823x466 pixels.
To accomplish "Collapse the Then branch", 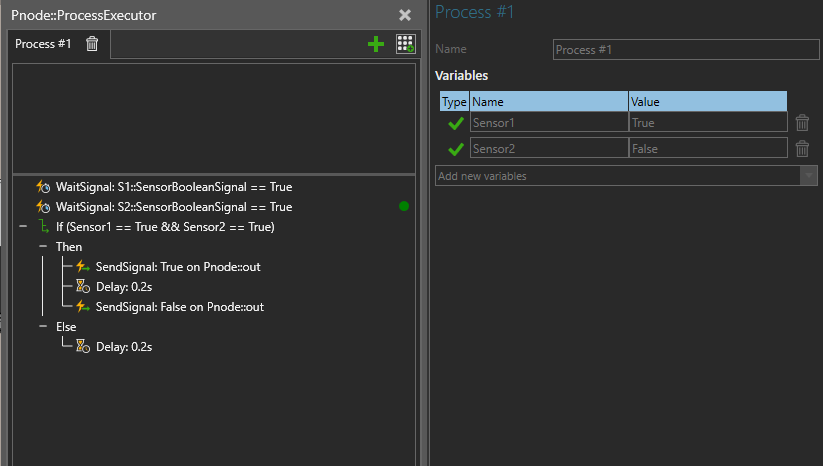I will (x=43, y=246).
